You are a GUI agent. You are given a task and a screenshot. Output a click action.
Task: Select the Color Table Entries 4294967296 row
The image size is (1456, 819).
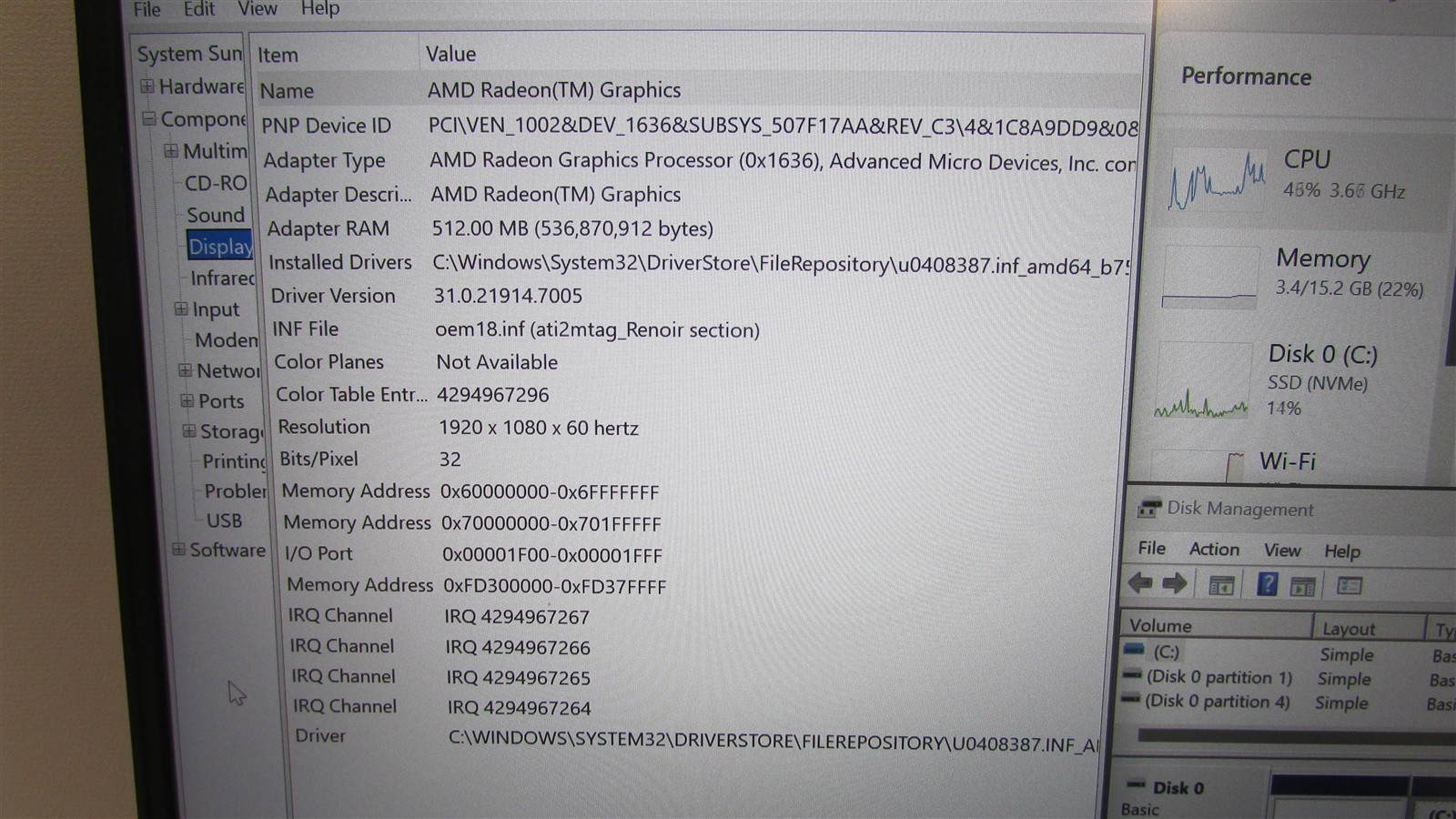coord(699,395)
